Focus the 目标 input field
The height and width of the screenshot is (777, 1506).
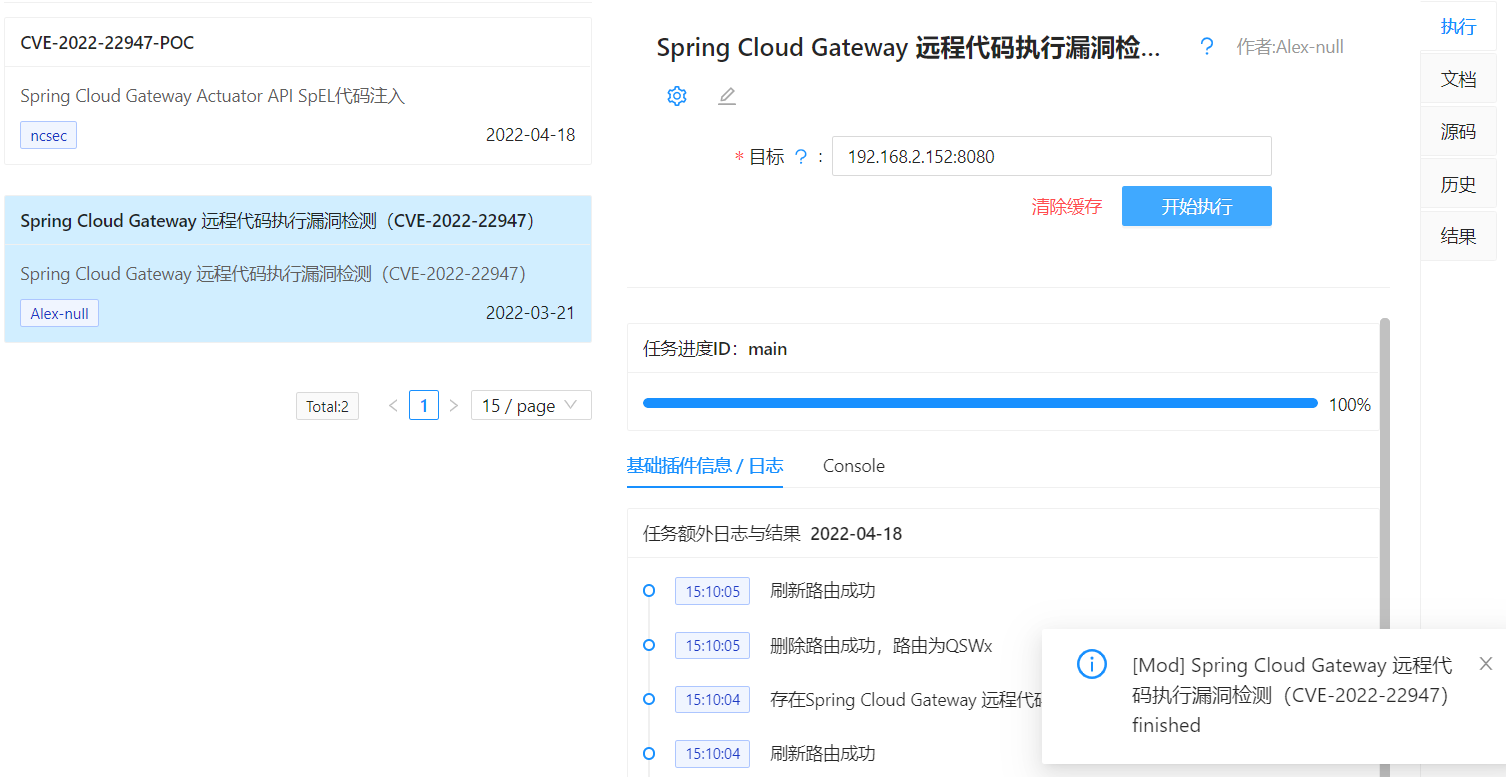point(1052,156)
